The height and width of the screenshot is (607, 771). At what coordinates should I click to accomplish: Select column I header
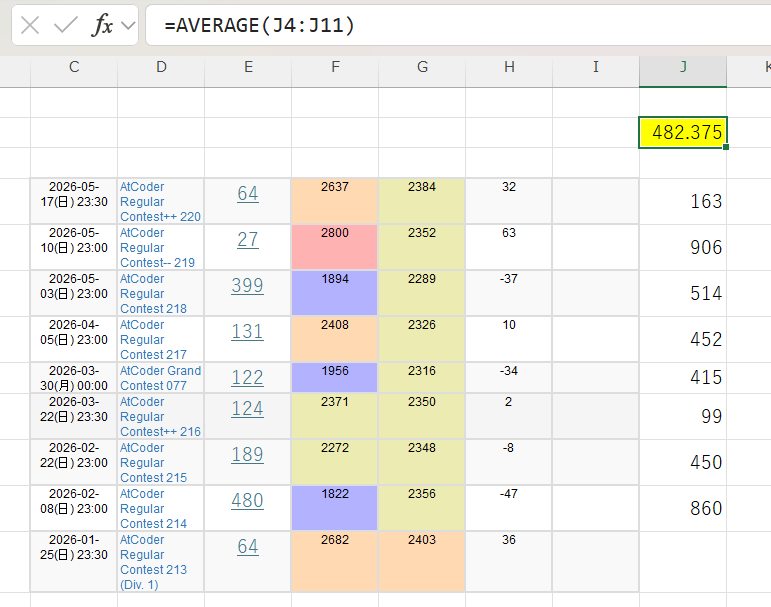(596, 67)
